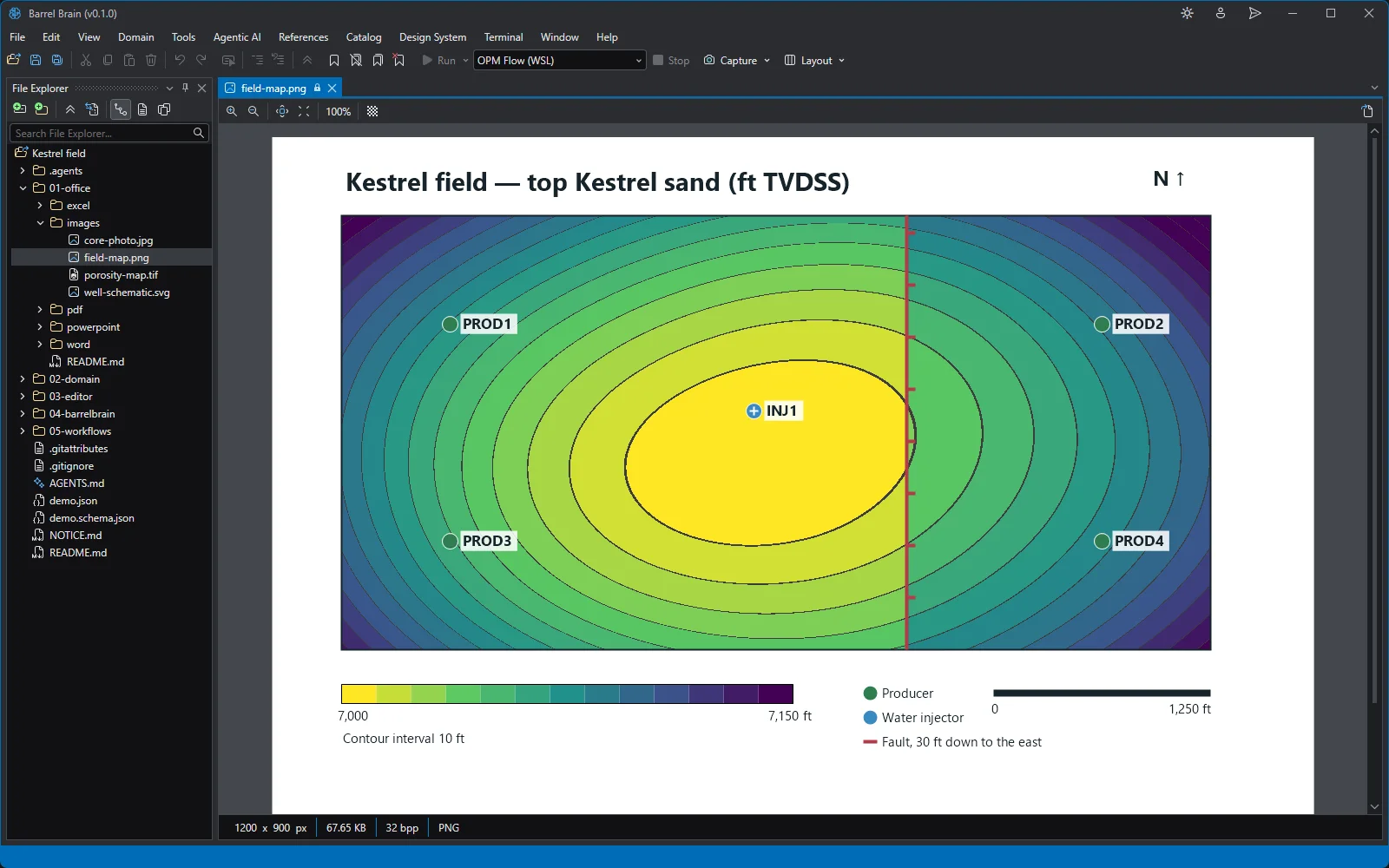Collapse the 01-office folder
The height and width of the screenshot is (868, 1389).
pyautogui.click(x=23, y=188)
